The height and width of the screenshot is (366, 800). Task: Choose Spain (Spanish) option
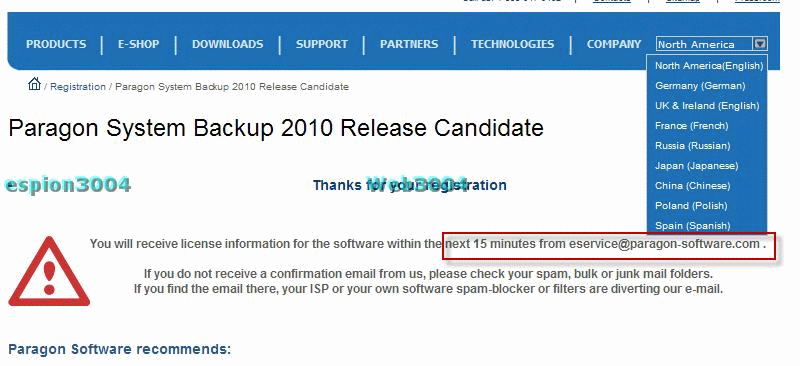pyautogui.click(x=692, y=225)
